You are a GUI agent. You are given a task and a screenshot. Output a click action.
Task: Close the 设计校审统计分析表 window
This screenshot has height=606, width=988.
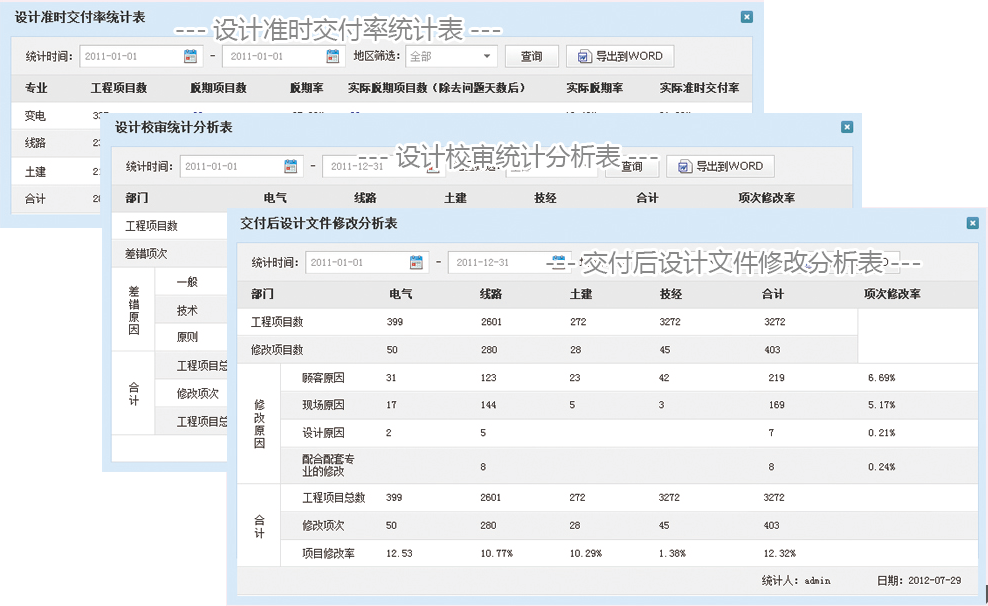pos(846,127)
